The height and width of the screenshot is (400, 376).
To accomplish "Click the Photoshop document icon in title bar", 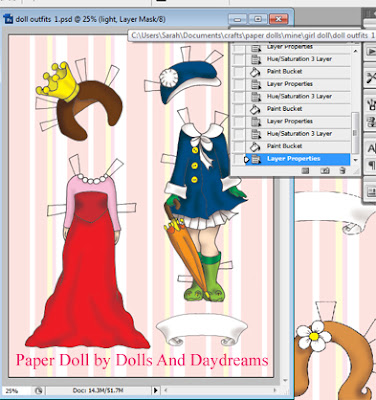I will point(9,19).
